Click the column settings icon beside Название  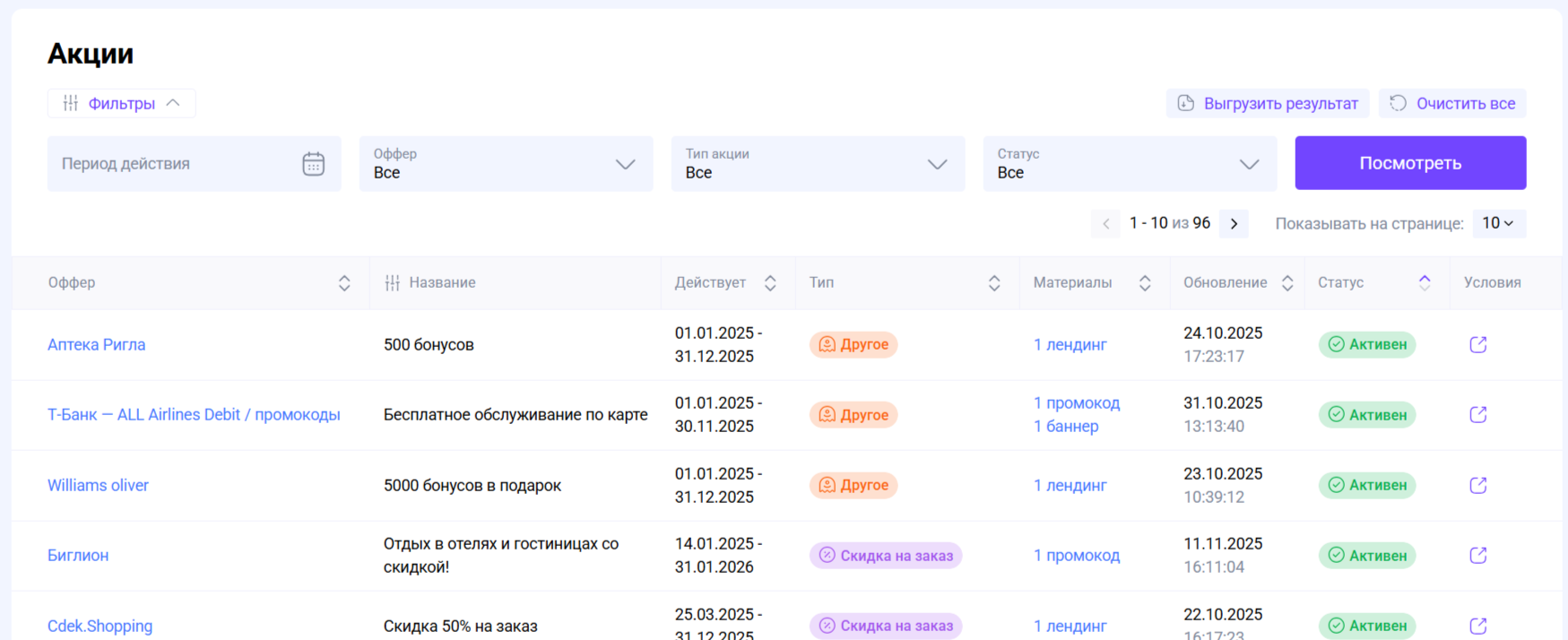[392, 283]
